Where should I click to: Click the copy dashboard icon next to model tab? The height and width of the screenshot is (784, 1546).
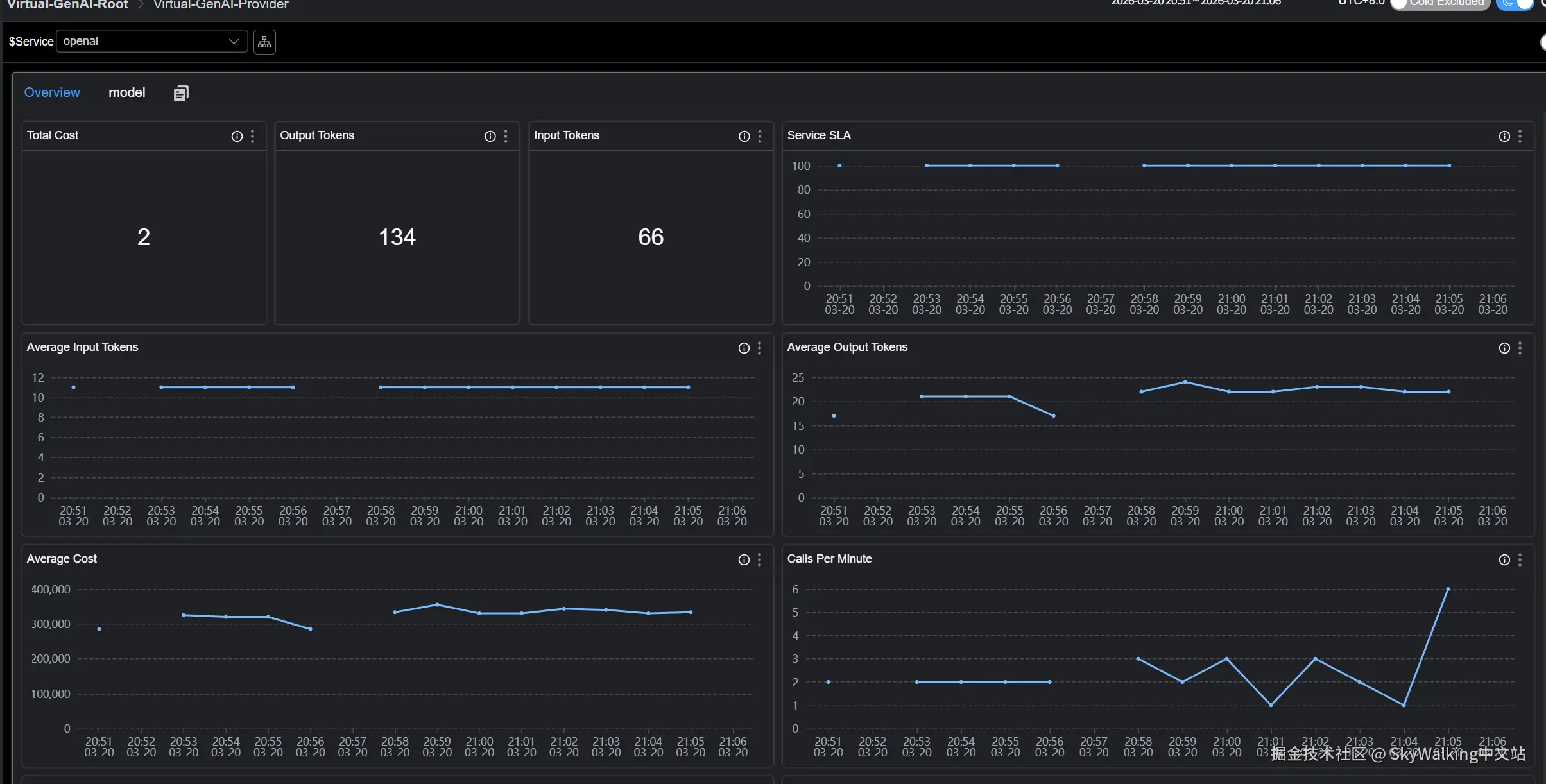pyautogui.click(x=180, y=92)
